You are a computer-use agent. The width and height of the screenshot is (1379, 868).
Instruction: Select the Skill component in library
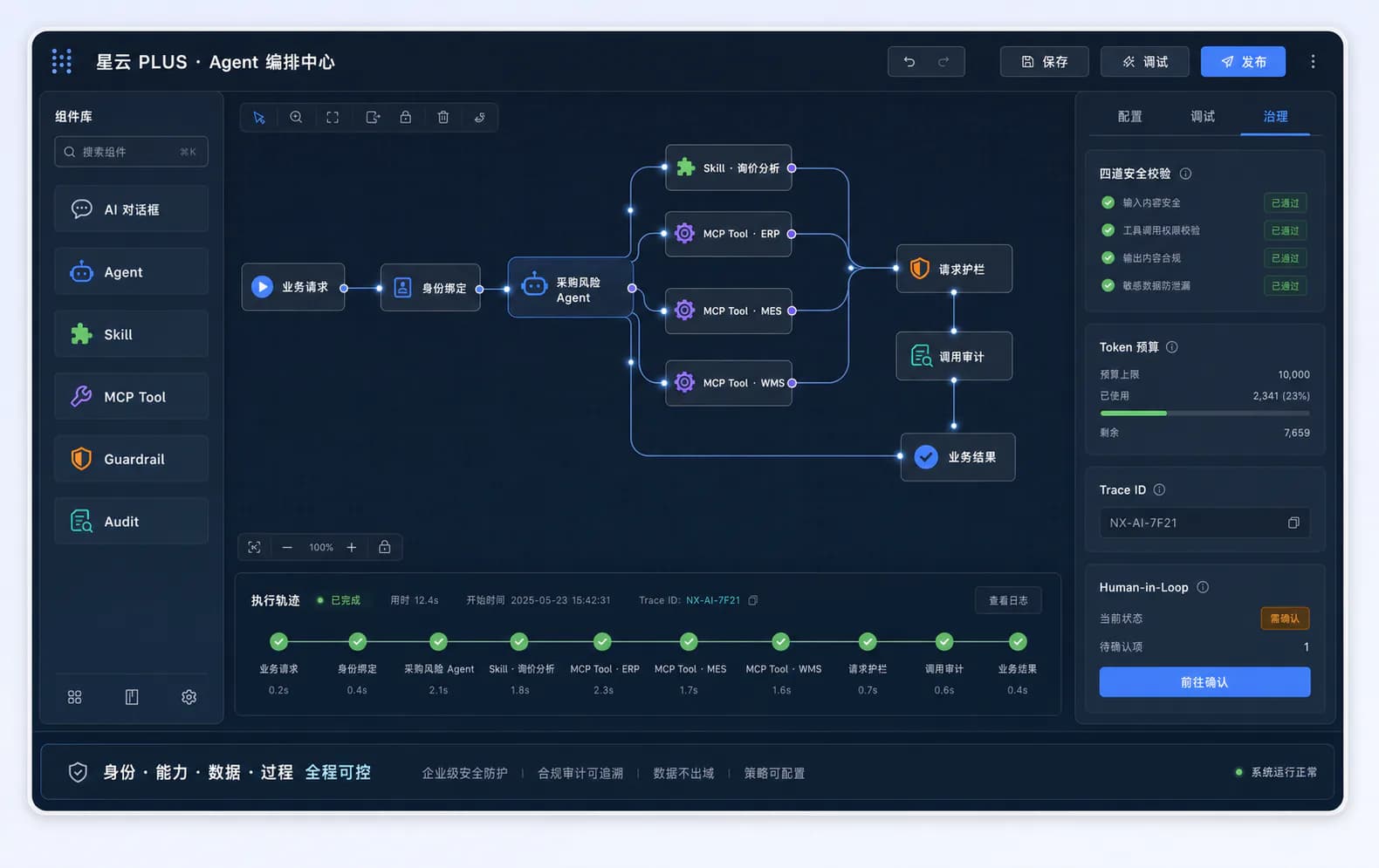pos(131,334)
